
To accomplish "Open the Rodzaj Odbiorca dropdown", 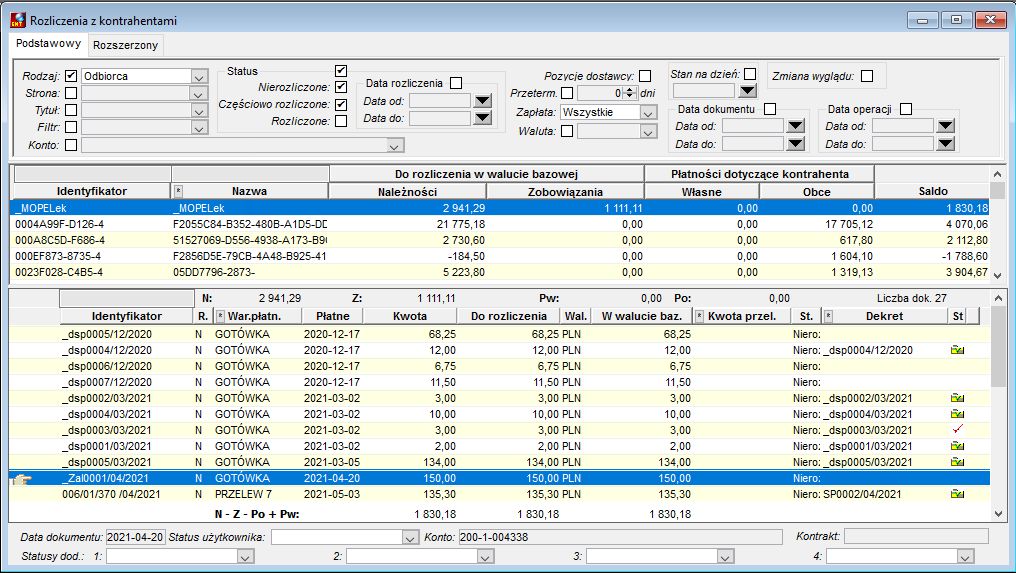I will point(199,76).
